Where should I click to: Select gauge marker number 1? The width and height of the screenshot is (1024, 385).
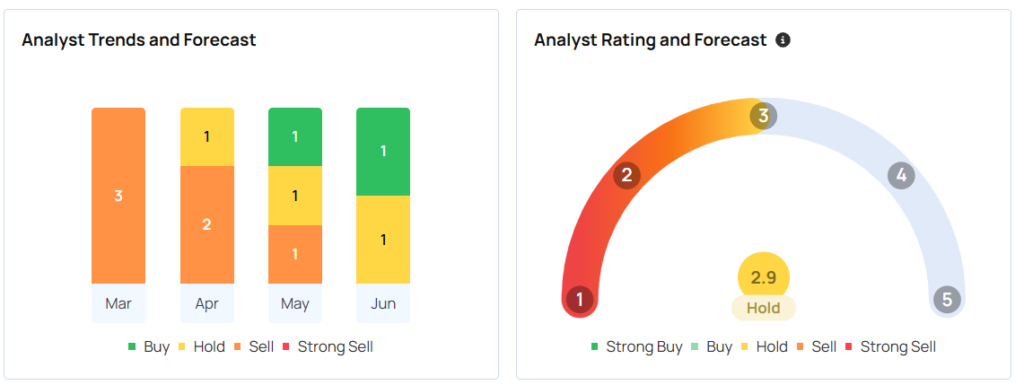click(x=579, y=300)
